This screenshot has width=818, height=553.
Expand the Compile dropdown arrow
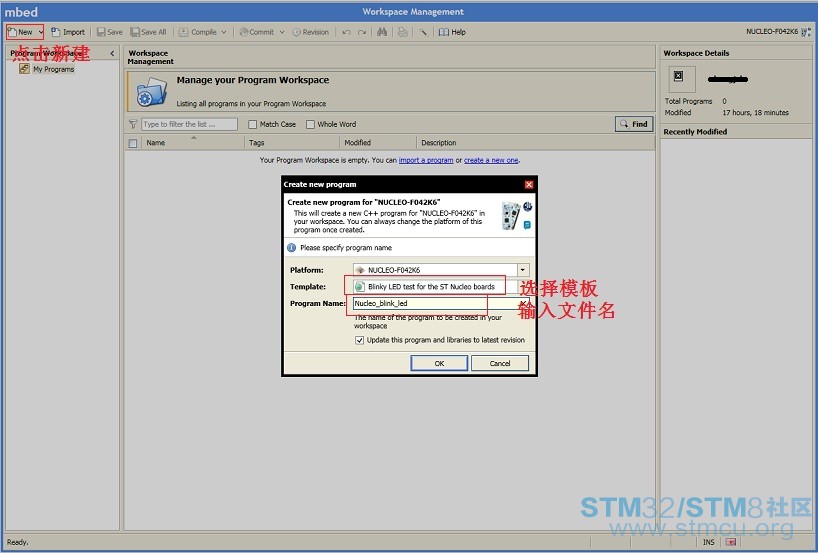point(224,32)
